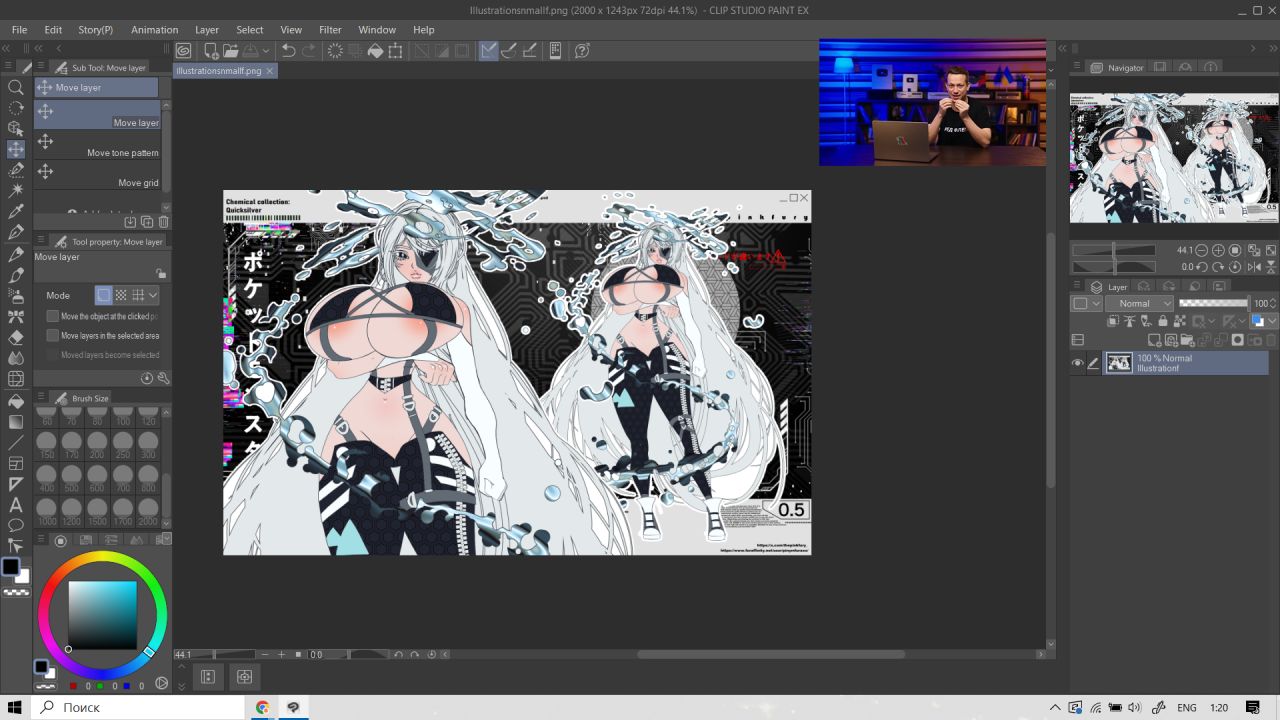This screenshot has height=720, width=1280.
Task: Click the Windows search box Поиск
Action: click(x=138, y=707)
